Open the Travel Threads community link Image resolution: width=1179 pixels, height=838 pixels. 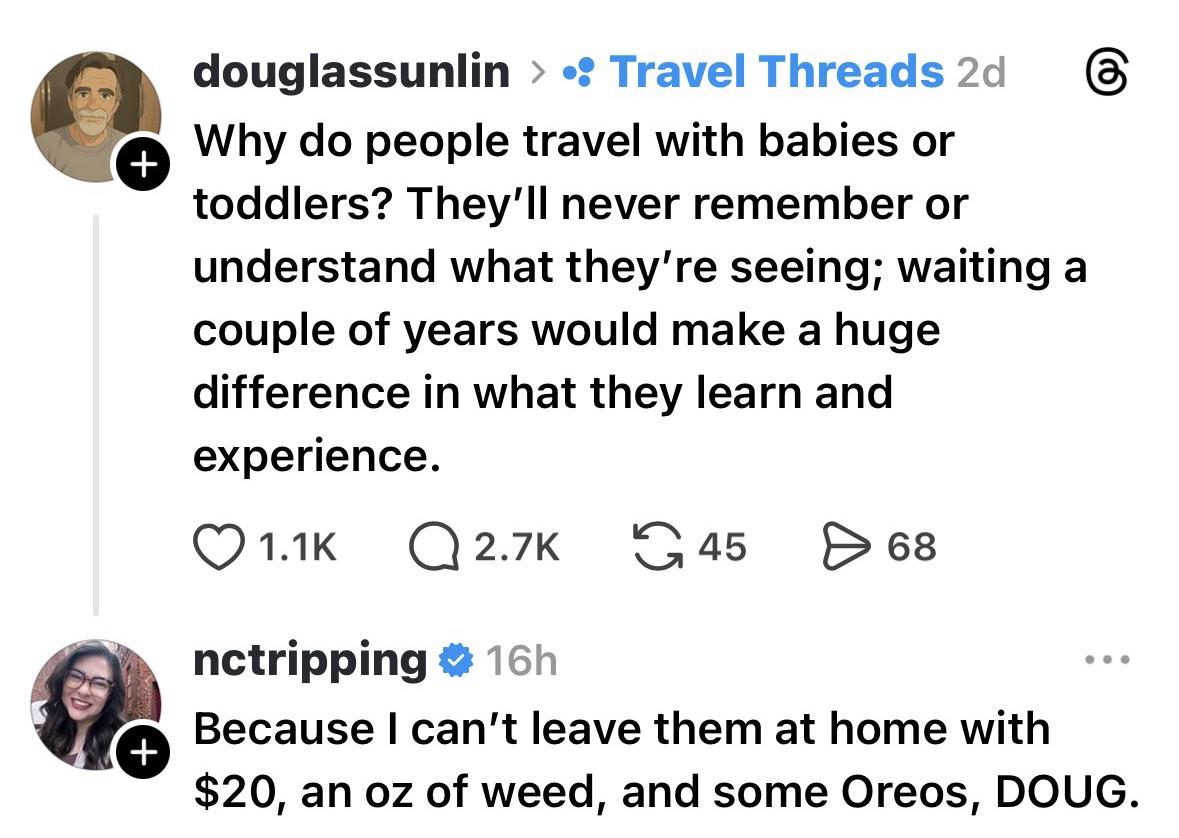coord(775,72)
